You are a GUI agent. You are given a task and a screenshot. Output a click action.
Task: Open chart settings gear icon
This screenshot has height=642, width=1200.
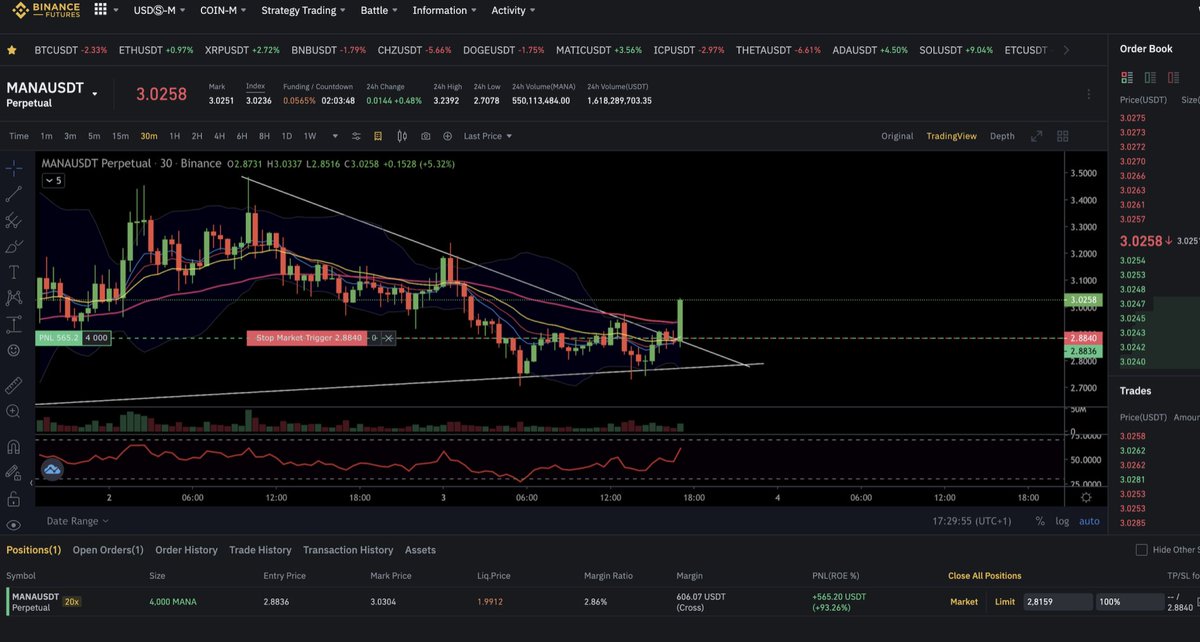tap(1087, 497)
